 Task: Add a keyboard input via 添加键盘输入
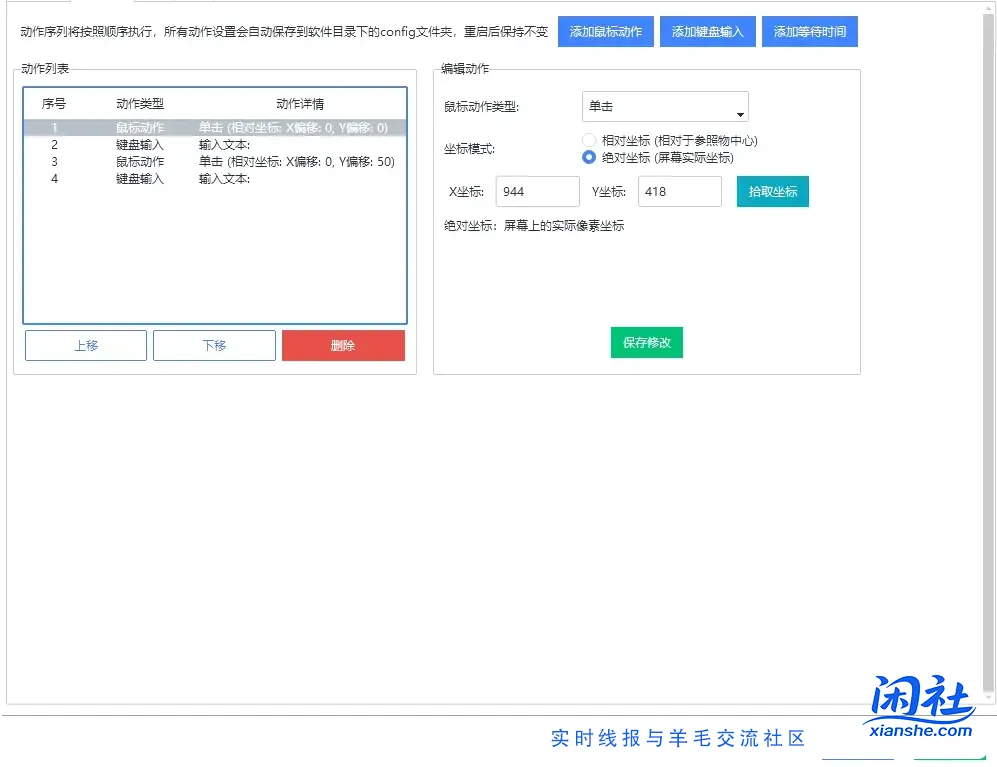(x=708, y=32)
